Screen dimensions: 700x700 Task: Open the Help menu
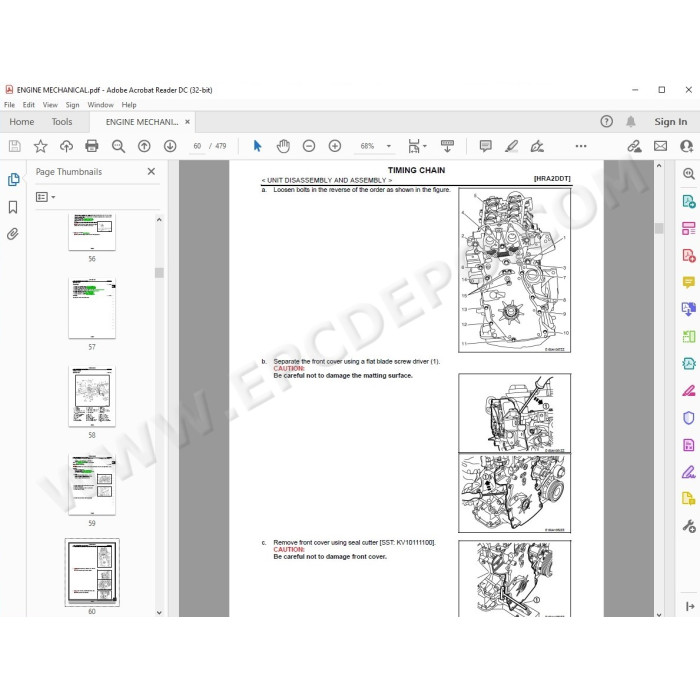tap(129, 105)
